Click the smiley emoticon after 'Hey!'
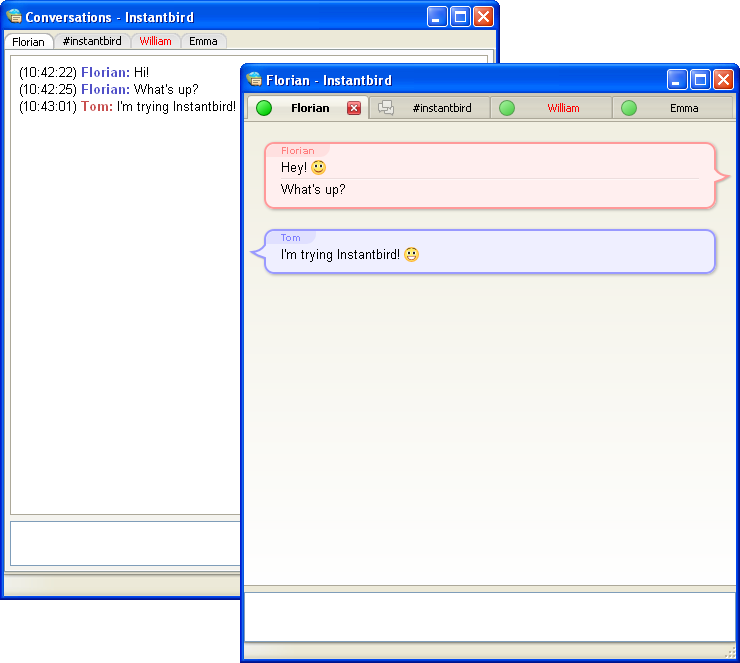 point(319,168)
